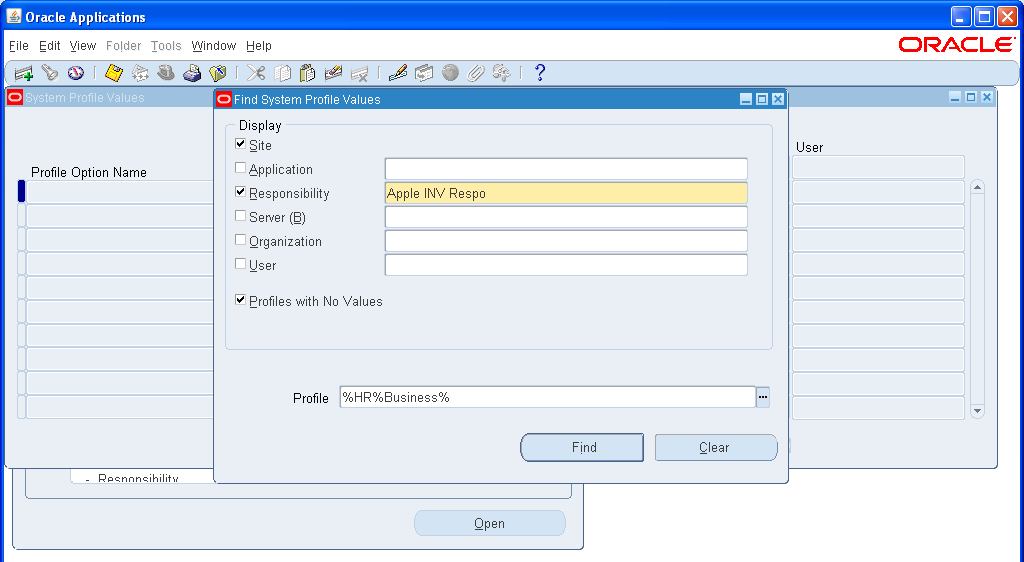Open the File menu
This screenshot has width=1024, height=562.
click(x=19, y=46)
